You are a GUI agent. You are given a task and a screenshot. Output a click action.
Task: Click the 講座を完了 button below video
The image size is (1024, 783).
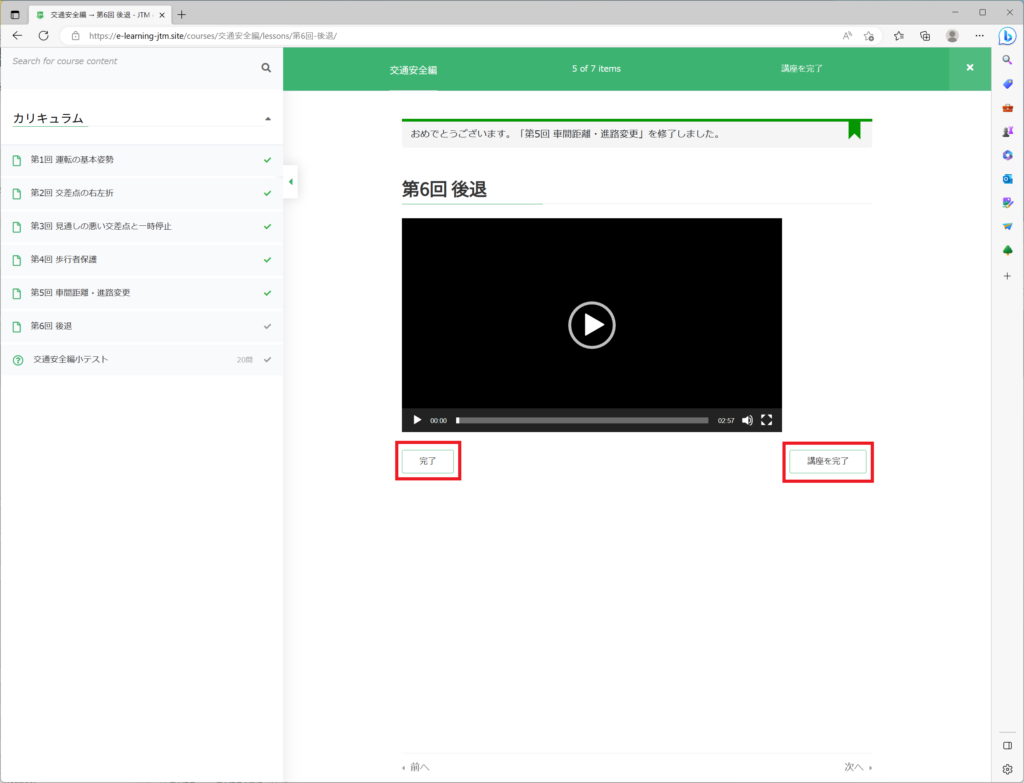coord(827,461)
